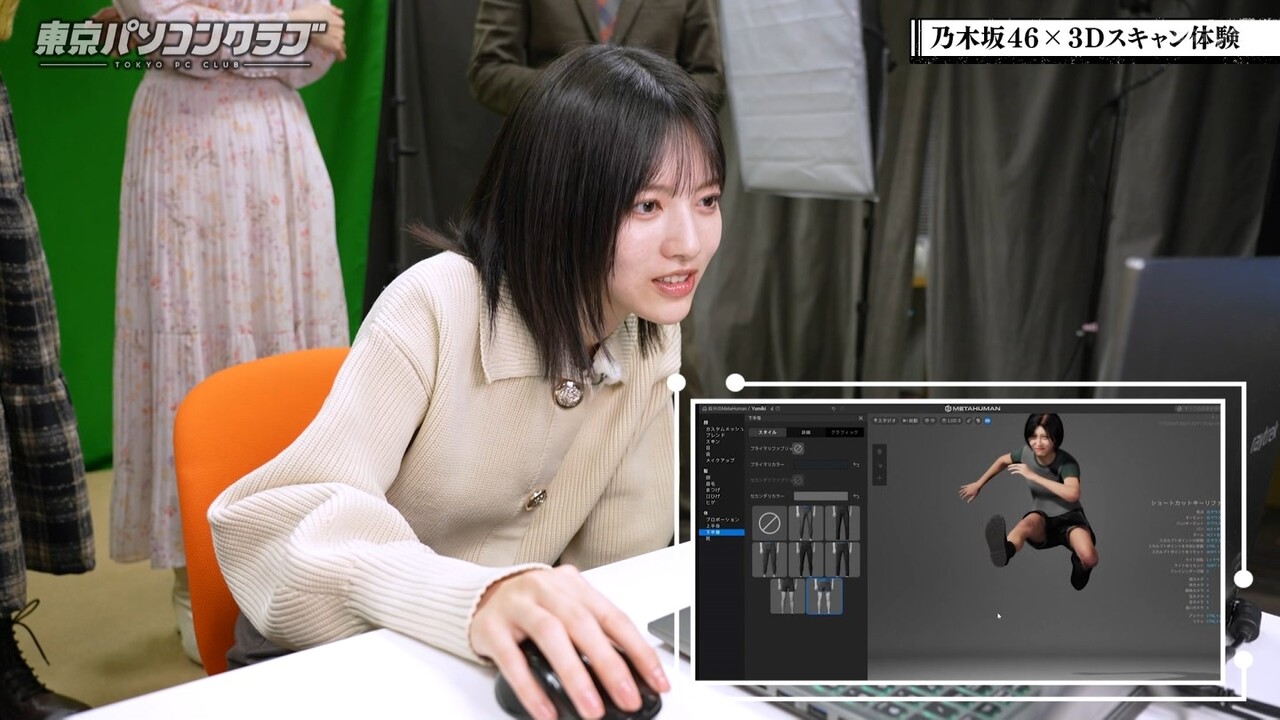Click the plus icon in viewport side strip
The height and width of the screenshot is (720, 1280).
pos(880,478)
